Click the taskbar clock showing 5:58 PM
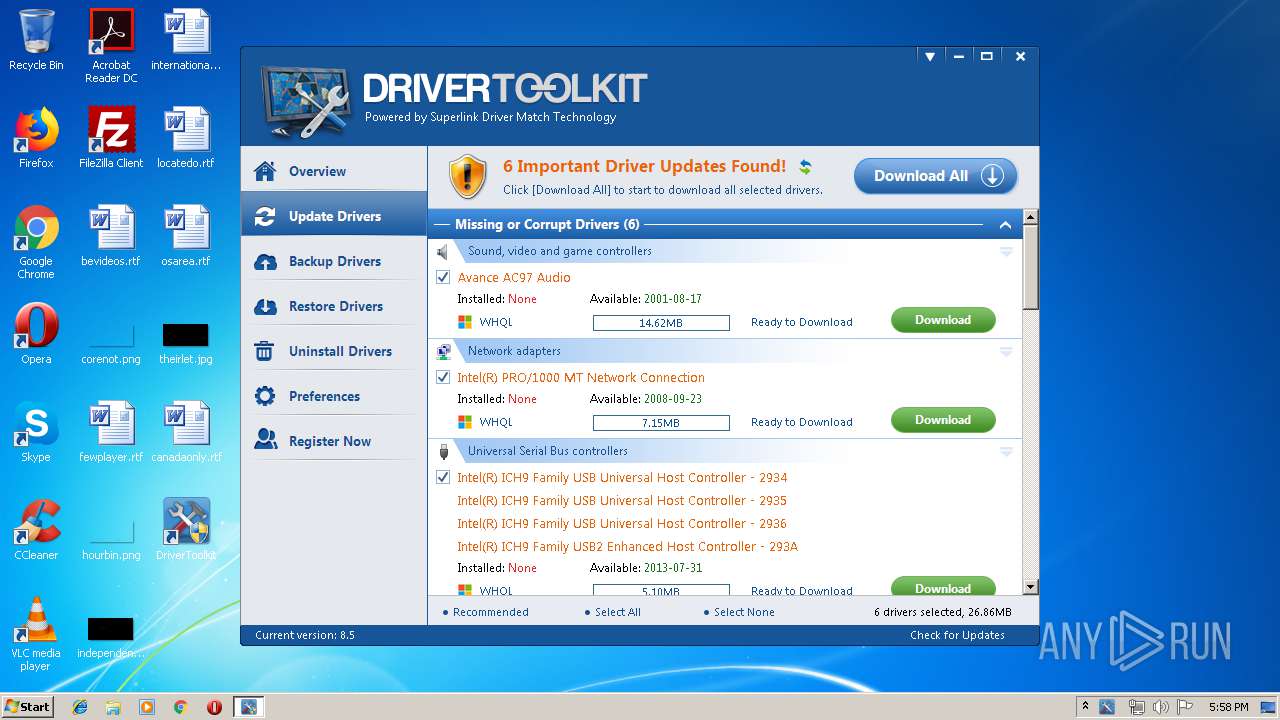The height and width of the screenshot is (720, 1280). click(x=1228, y=707)
